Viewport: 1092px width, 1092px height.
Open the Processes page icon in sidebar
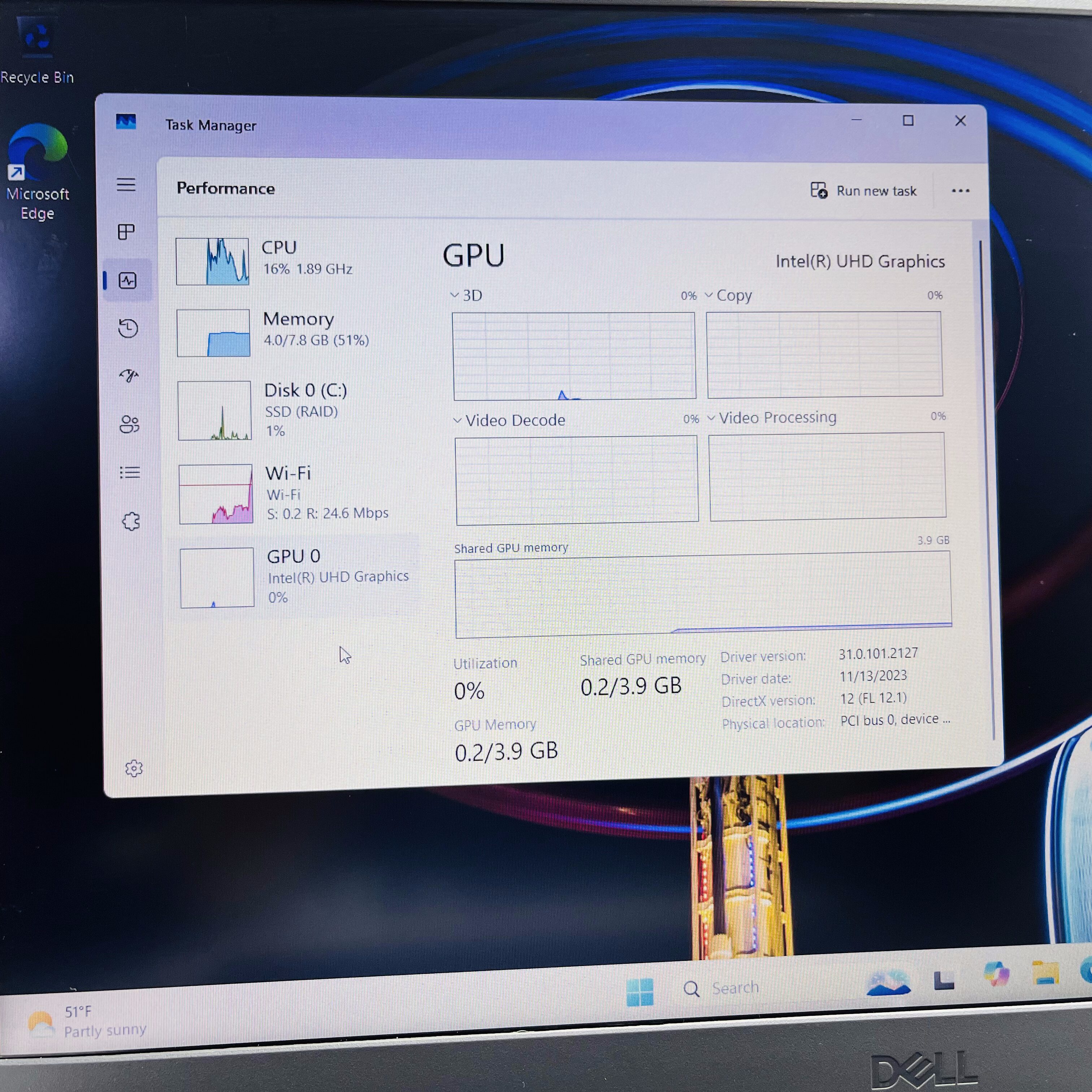tap(127, 232)
